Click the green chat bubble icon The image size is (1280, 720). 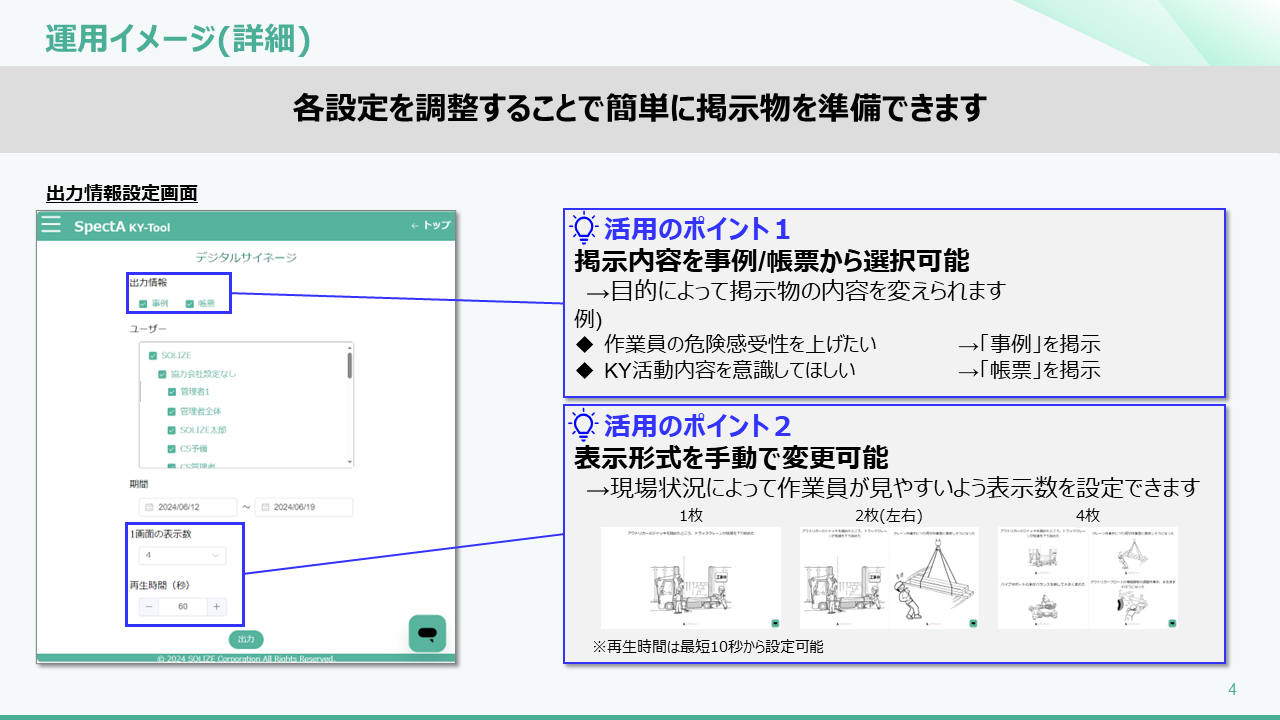click(x=427, y=633)
